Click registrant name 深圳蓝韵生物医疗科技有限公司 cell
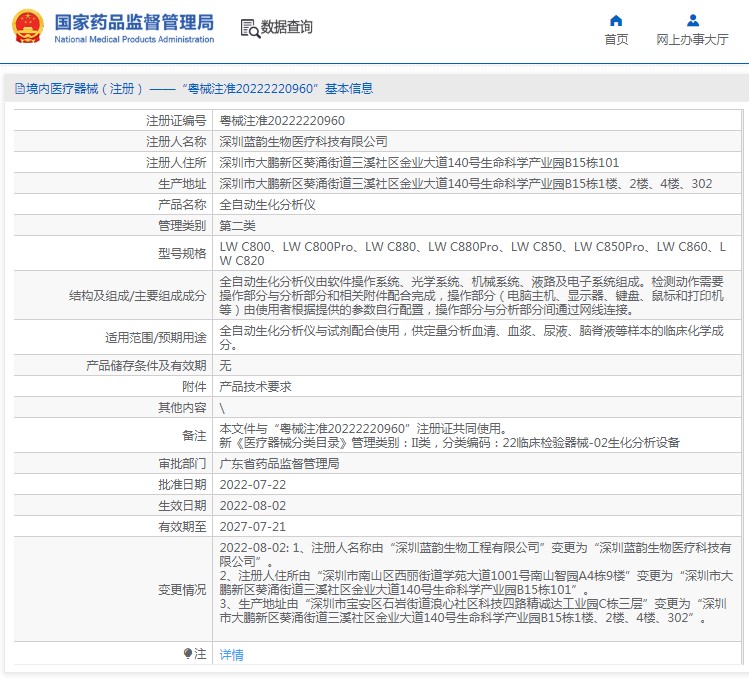 tap(303, 142)
